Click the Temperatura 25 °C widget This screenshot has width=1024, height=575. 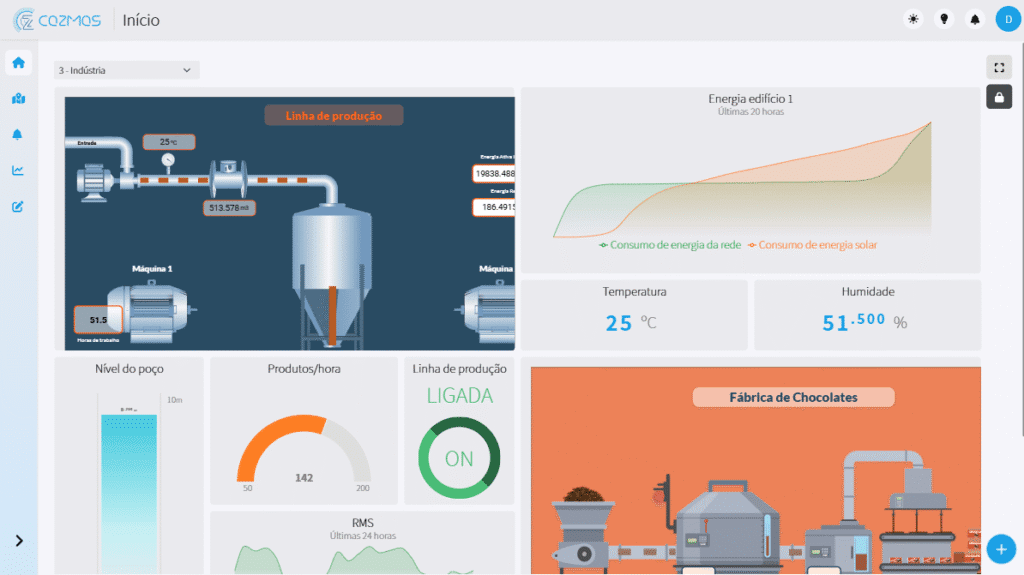click(634, 314)
